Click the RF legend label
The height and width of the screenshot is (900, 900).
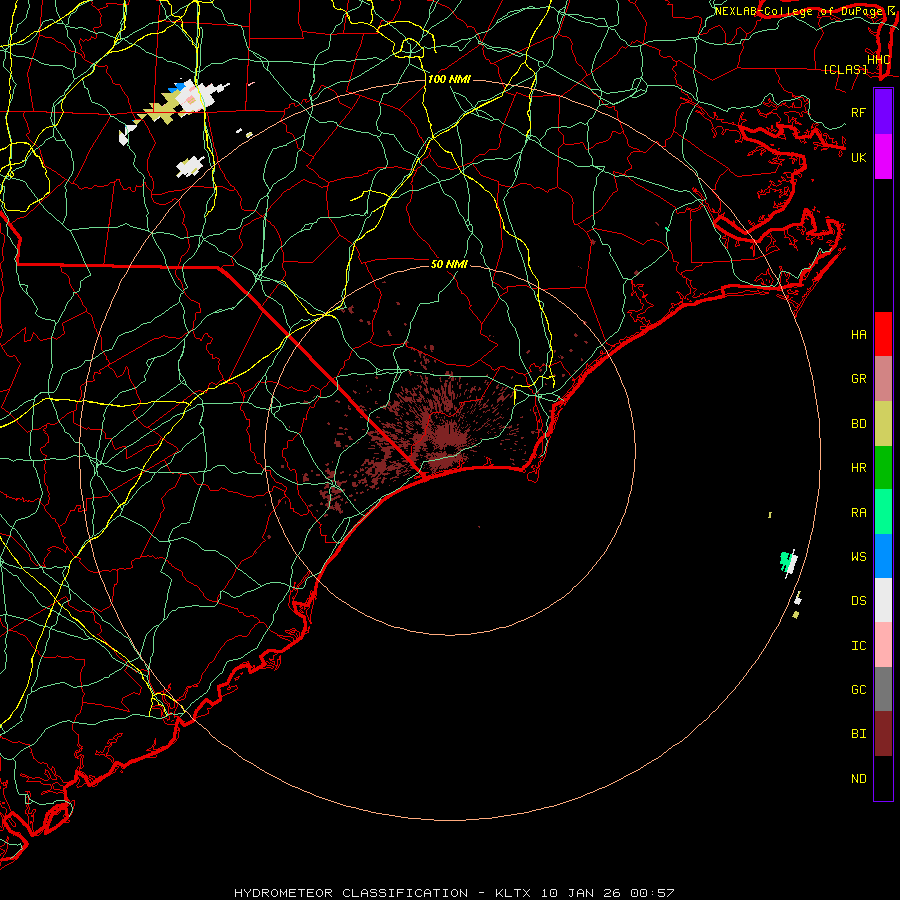click(858, 112)
